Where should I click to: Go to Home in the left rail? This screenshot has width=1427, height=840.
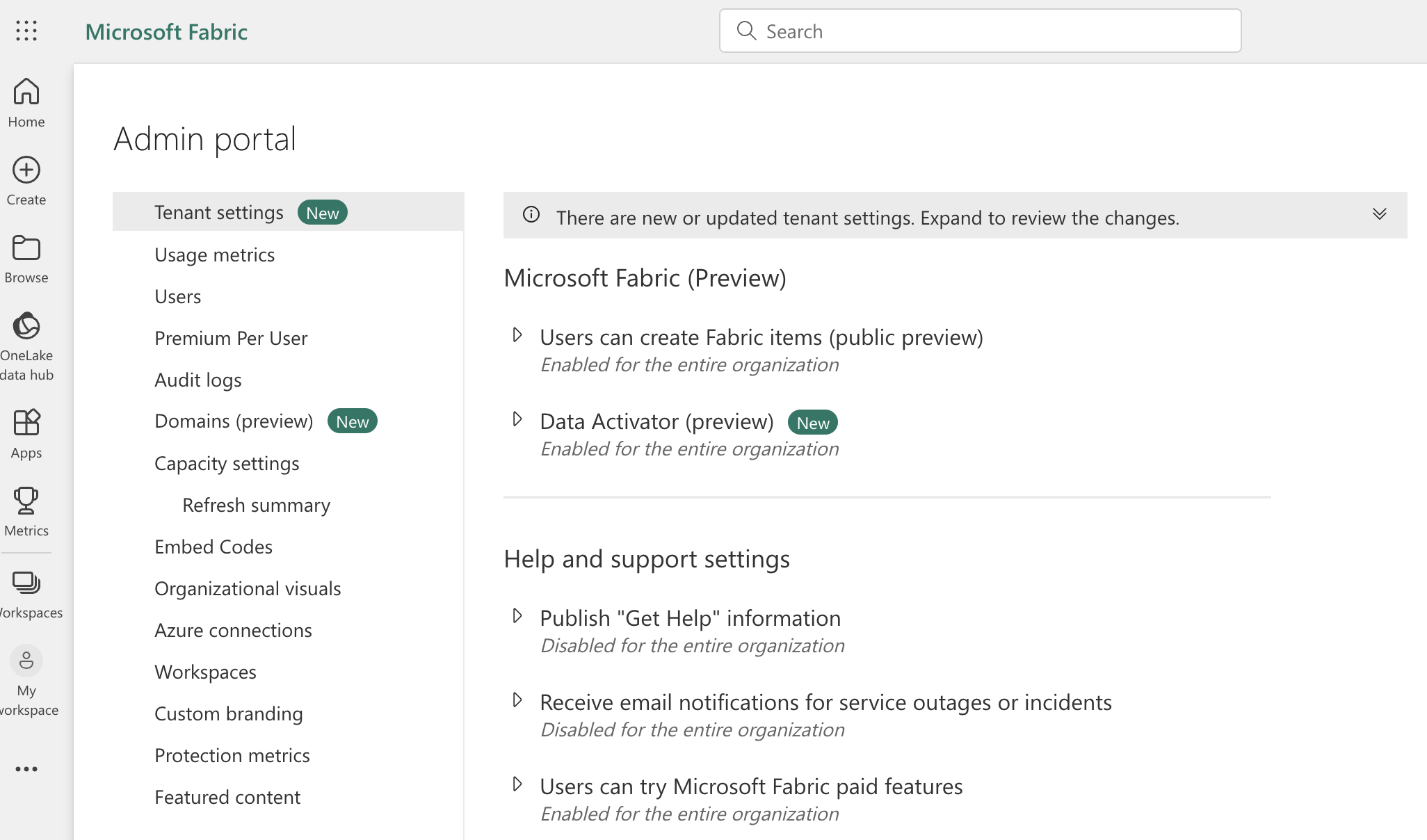[26, 103]
